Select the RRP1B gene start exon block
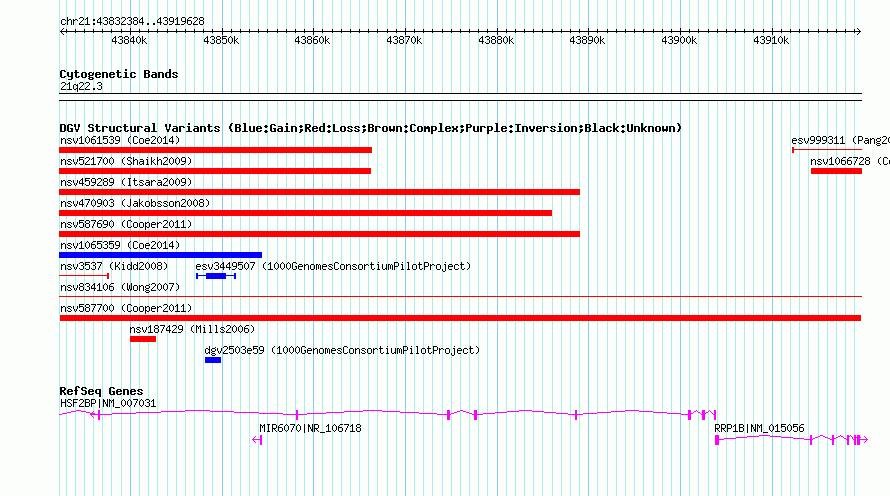The image size is (890, 496). pyautogui.click(x=717, y=440)
